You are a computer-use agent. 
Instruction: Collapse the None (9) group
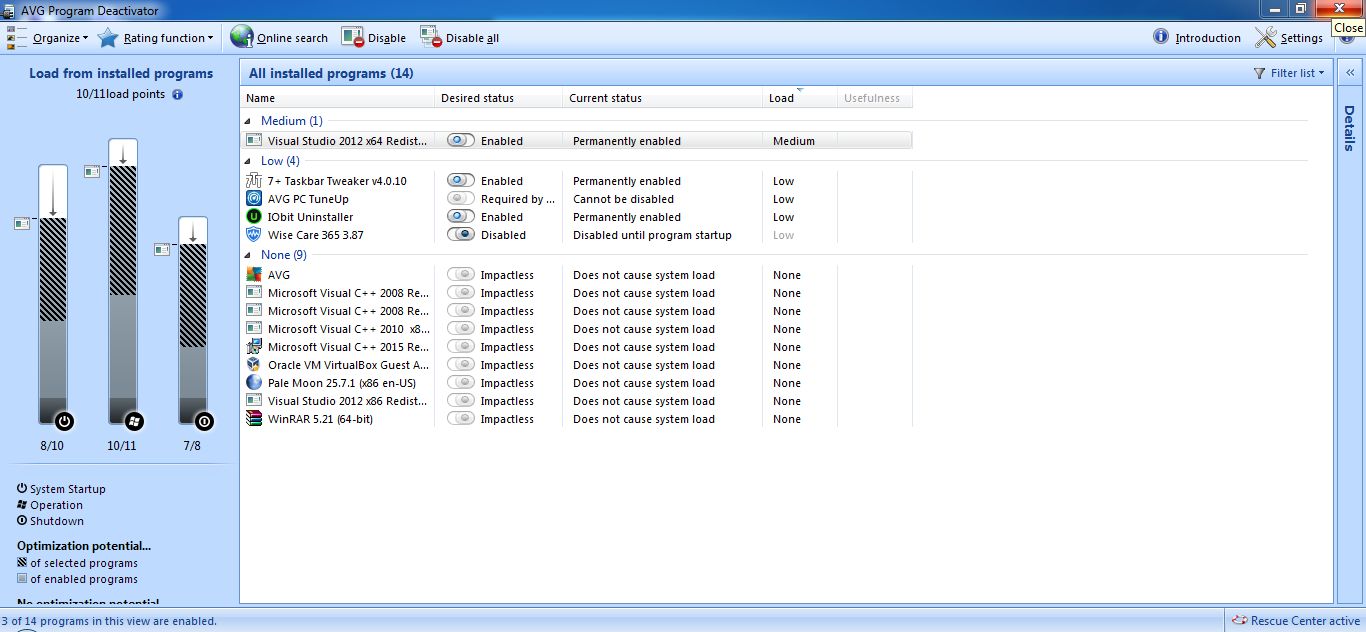(x=248, y=255)
